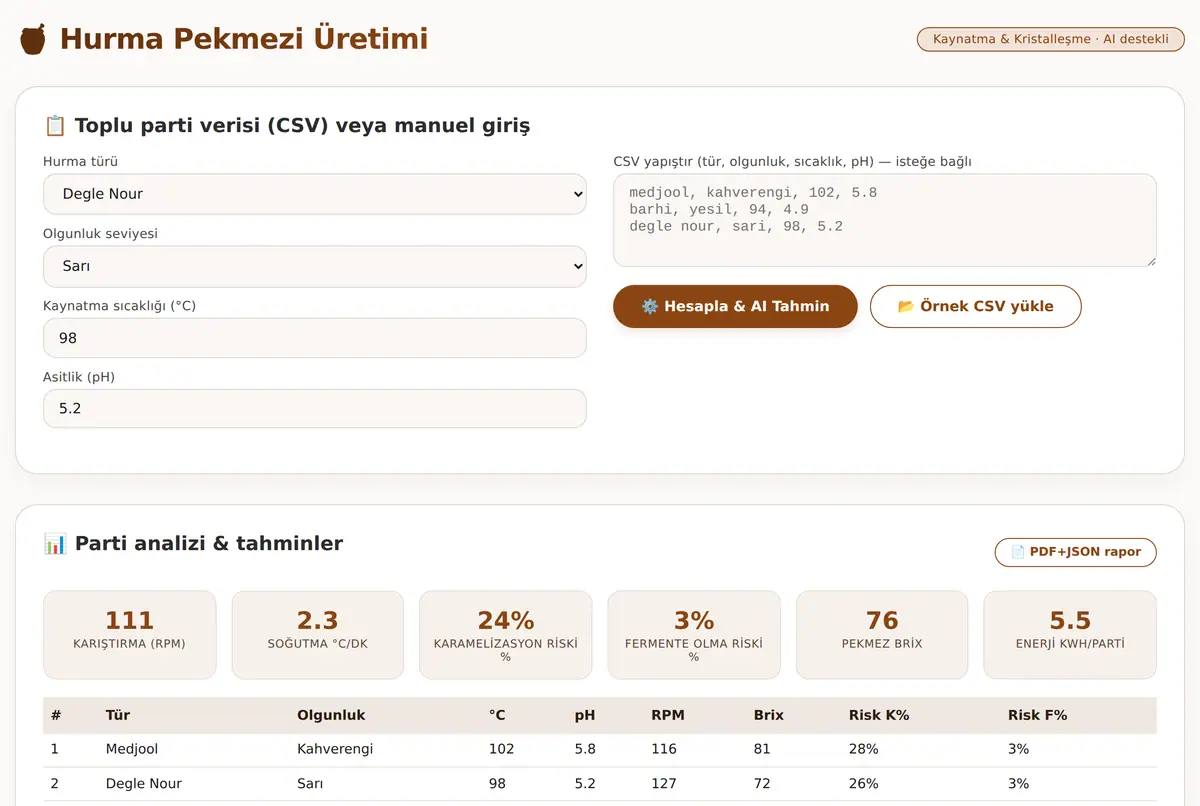
Task: Focus the Asitlik (pH) input field
Action: point(315,409)
